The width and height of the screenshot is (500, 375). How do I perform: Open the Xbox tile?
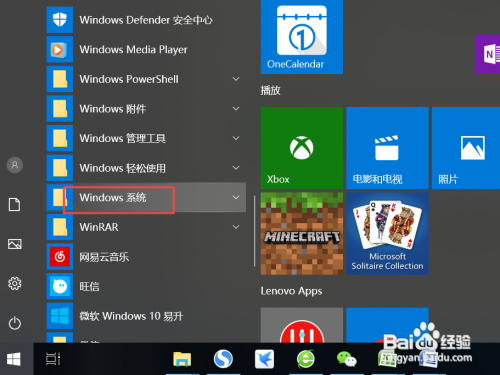[x=302, y=148]
